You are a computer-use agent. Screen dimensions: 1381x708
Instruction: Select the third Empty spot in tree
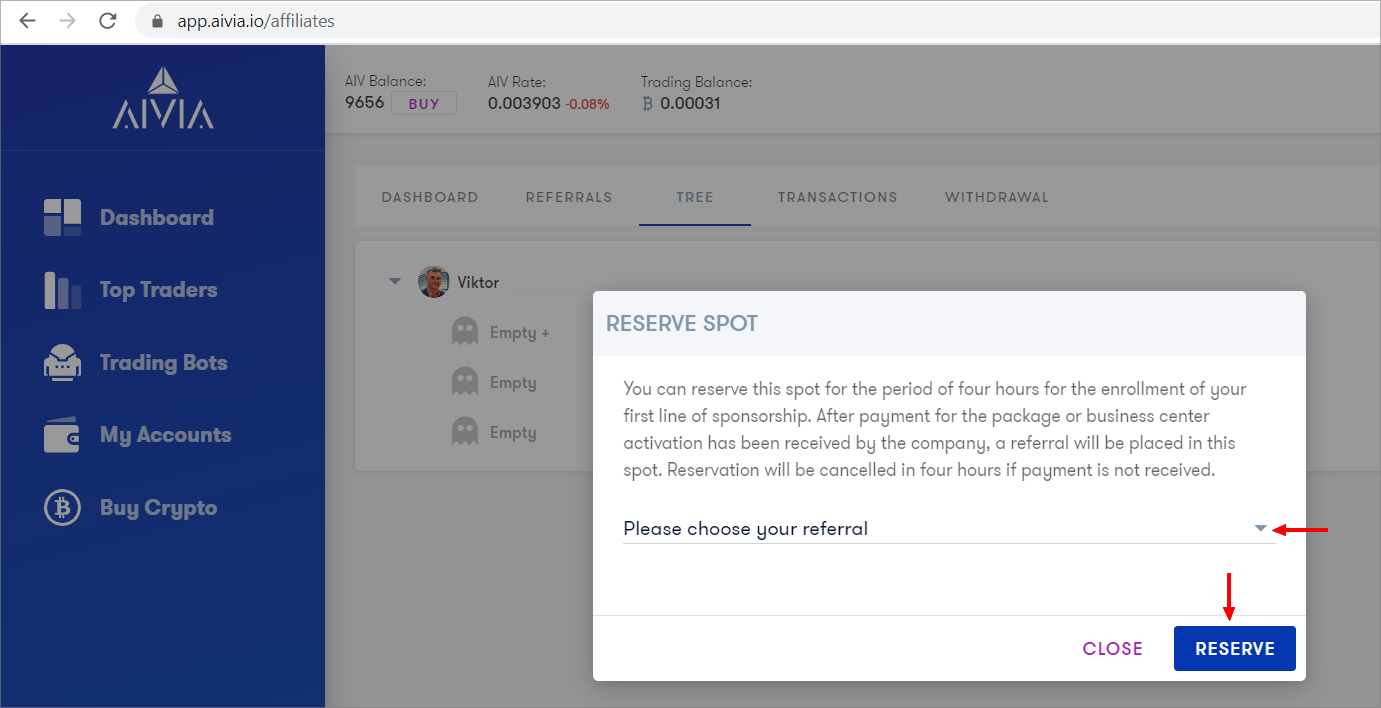tap(513, 433)
